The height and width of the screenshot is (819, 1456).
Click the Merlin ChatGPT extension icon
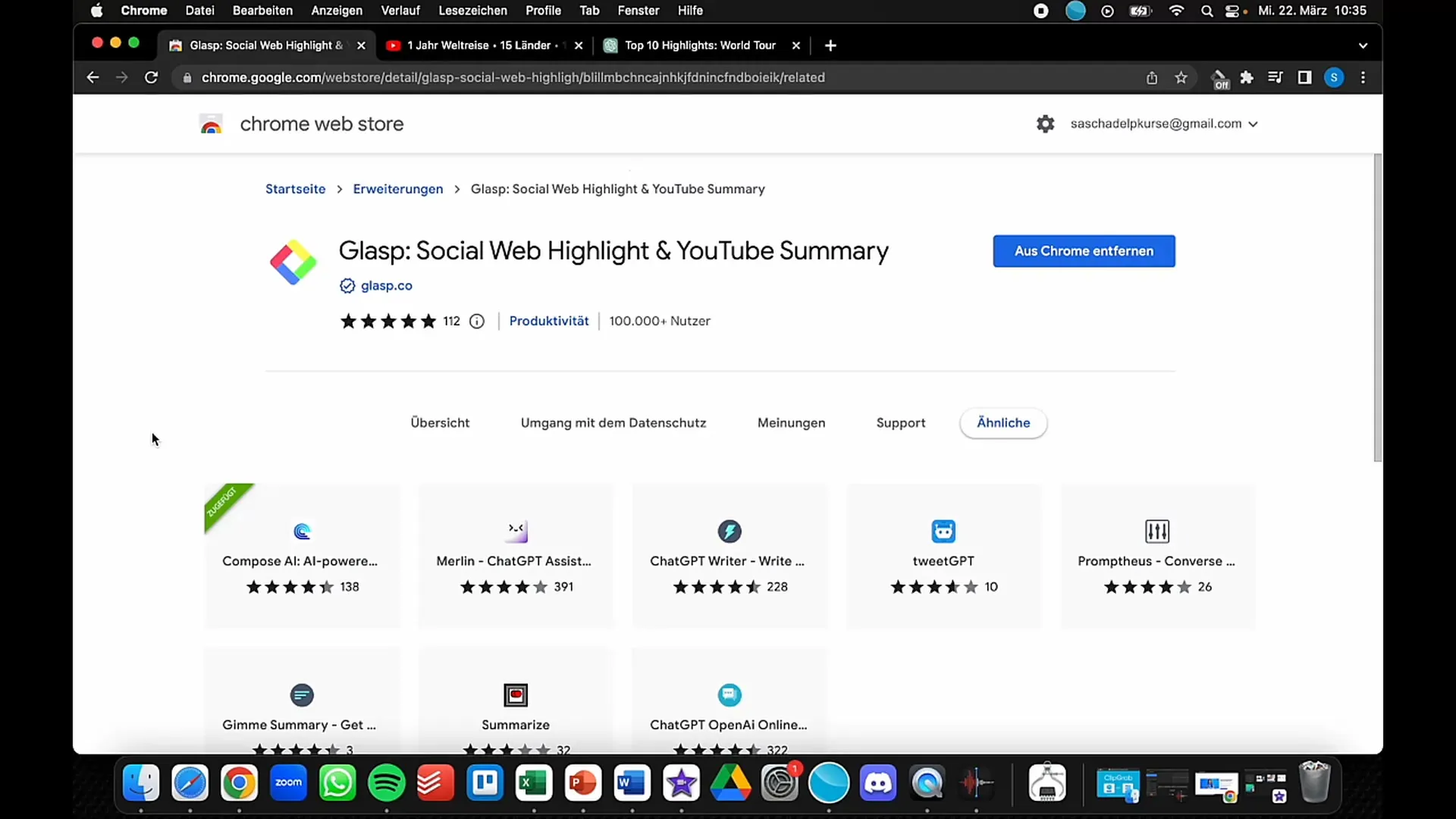click(x=516, y=531)
